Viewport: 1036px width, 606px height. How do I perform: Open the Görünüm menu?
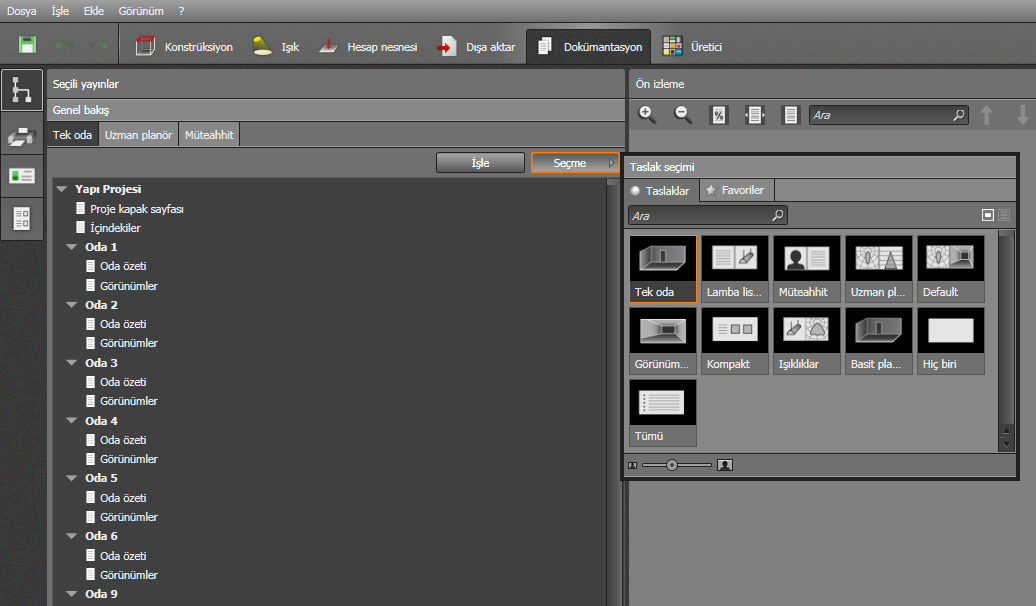click(140, 10)
